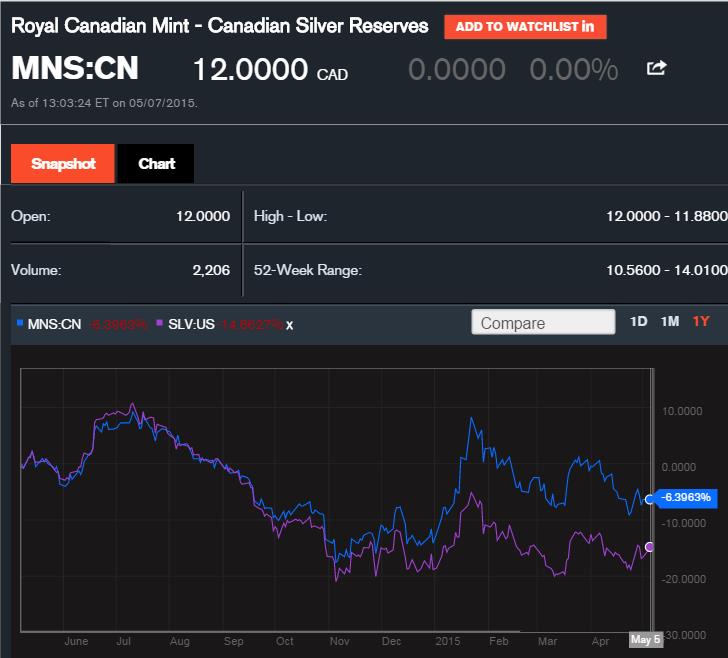The width and height of the screenshot is (728, 658).
Task: Click the 52-Week Range value 10.5600 - 14.0100
Action: [x=667, y=270]
